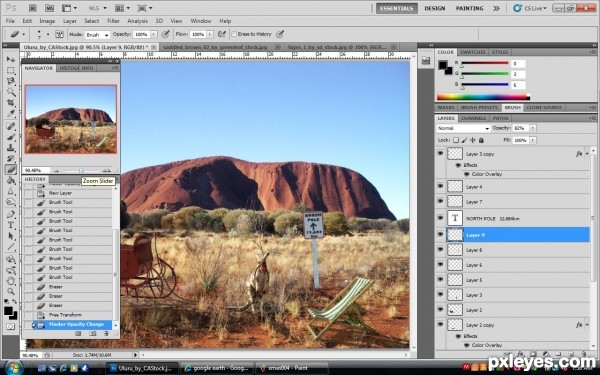
Task: Select the Brush tool in toolbox
Action: click(10, 137)
